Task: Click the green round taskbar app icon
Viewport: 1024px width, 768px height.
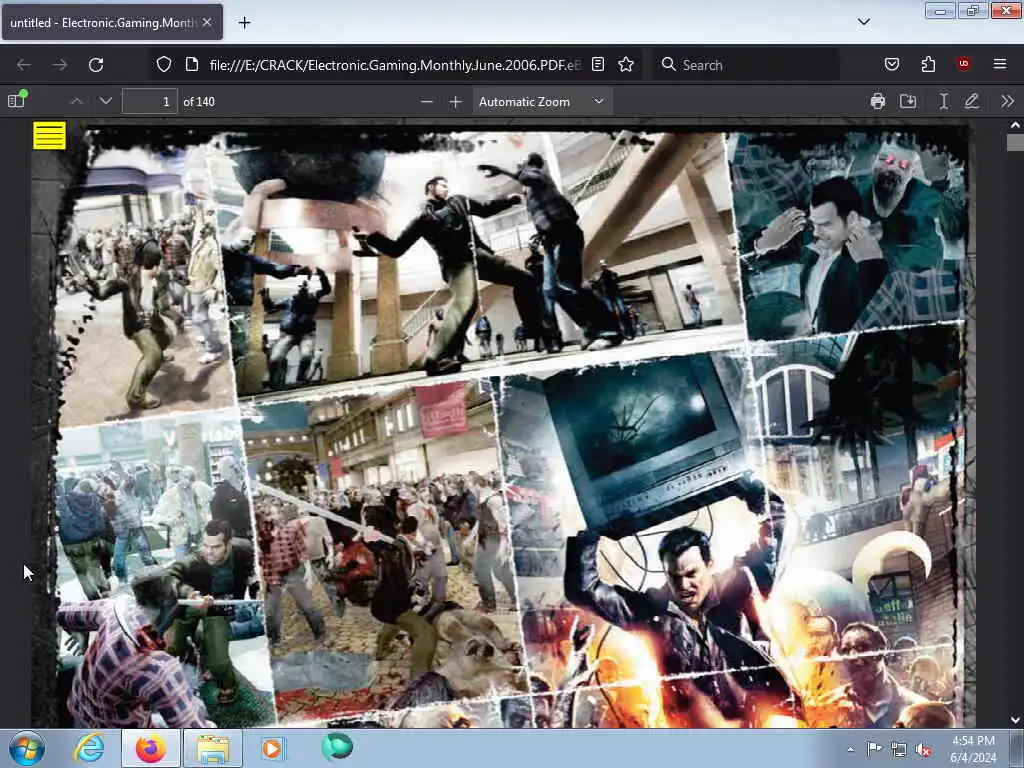Action: coord(337,747)
